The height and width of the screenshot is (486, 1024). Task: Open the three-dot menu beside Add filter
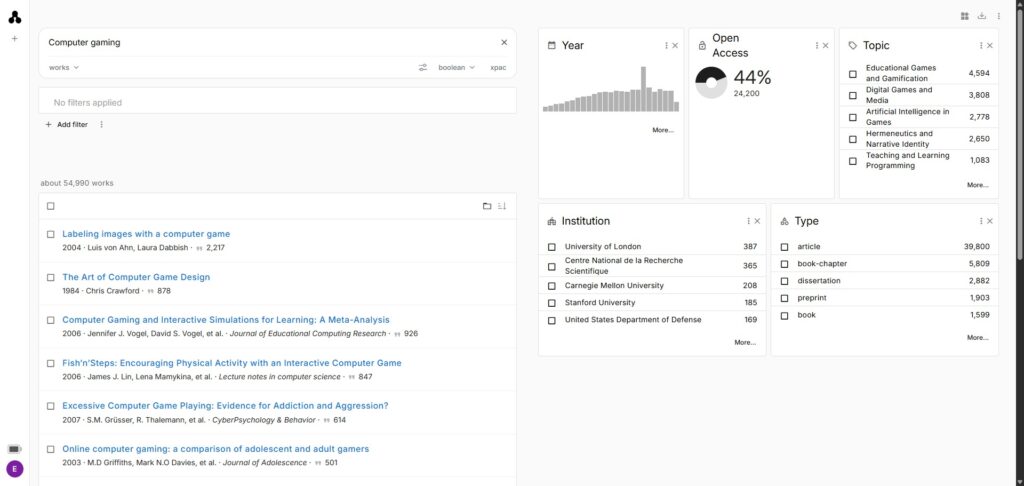pyautogui.click(x=101, y=125)
